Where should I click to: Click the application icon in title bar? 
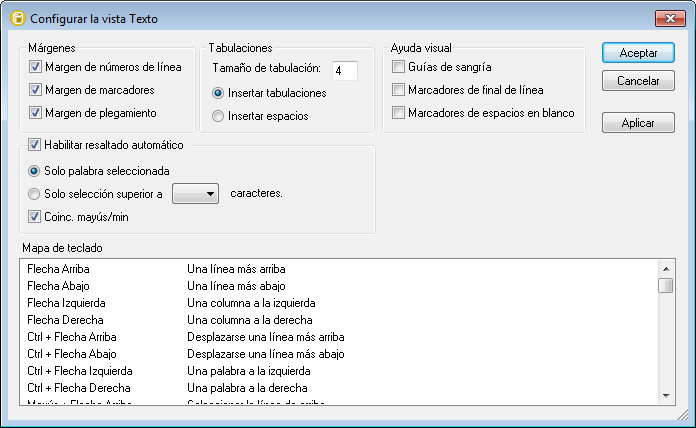18,19
